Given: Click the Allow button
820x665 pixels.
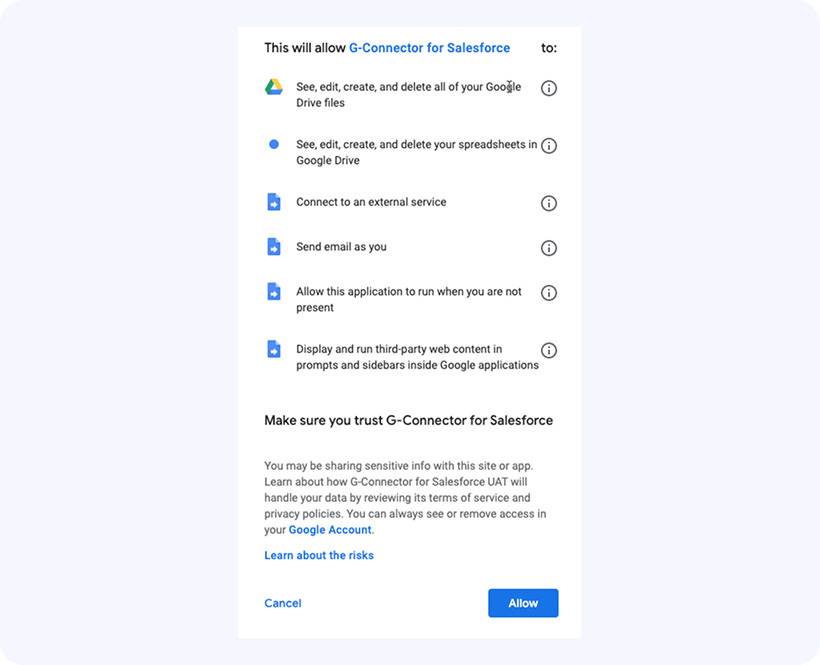Looking at the screenshot, I should point(523,603).
